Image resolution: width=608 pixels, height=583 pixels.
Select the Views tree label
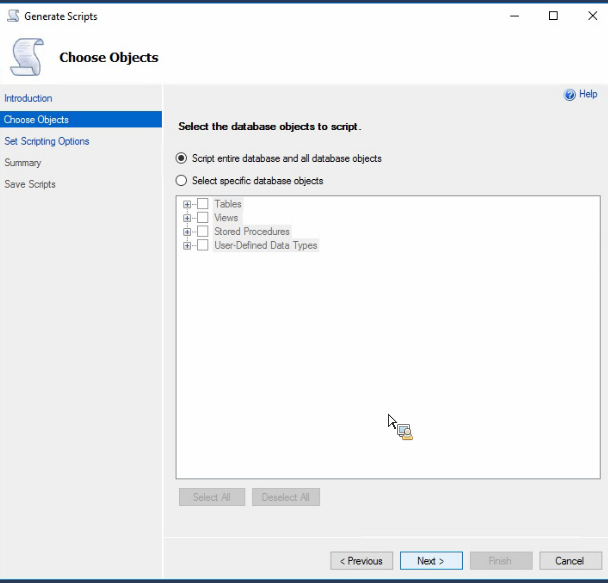[x=226, y=217]
